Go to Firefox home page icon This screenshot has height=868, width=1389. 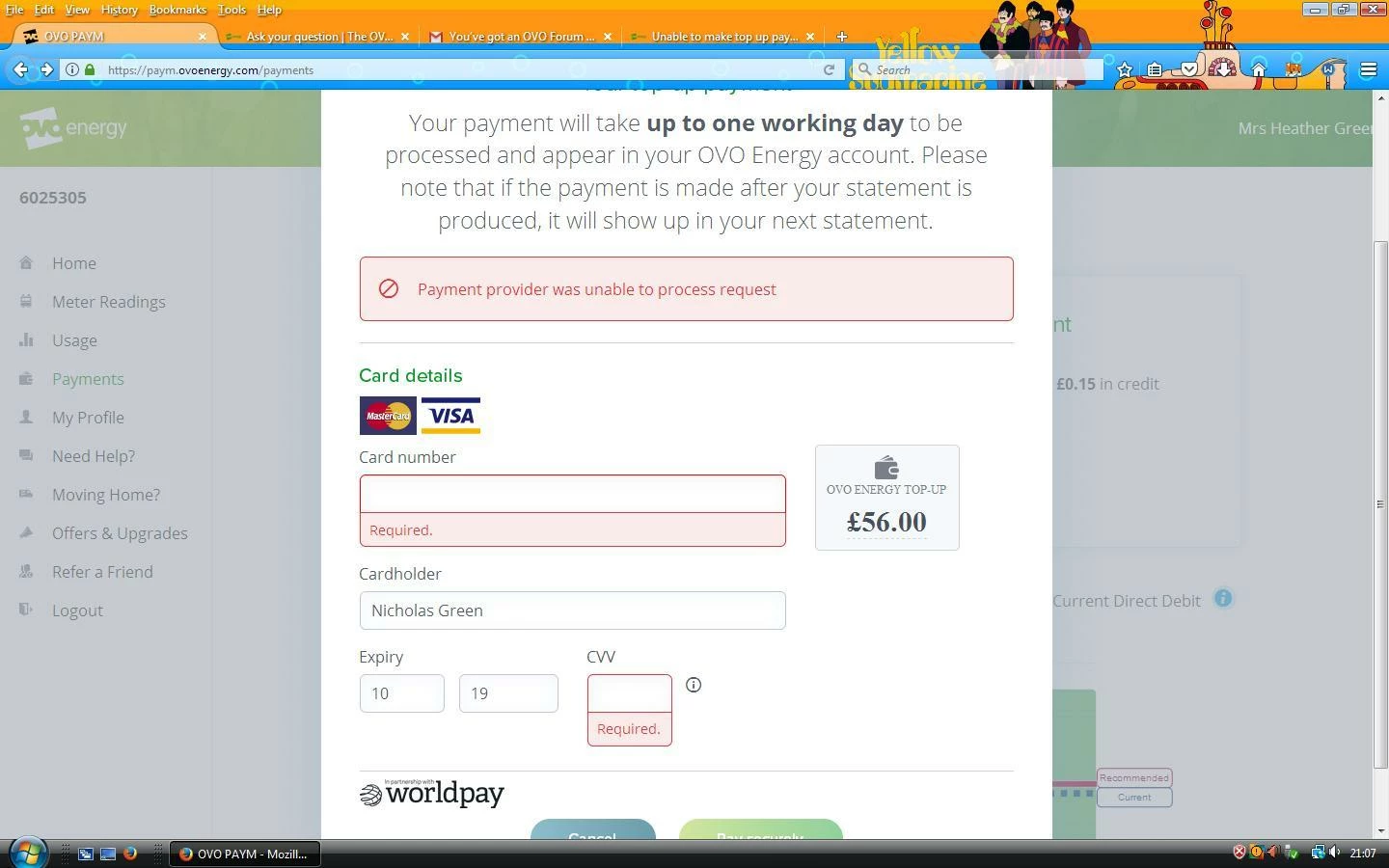pos(1259,69)
